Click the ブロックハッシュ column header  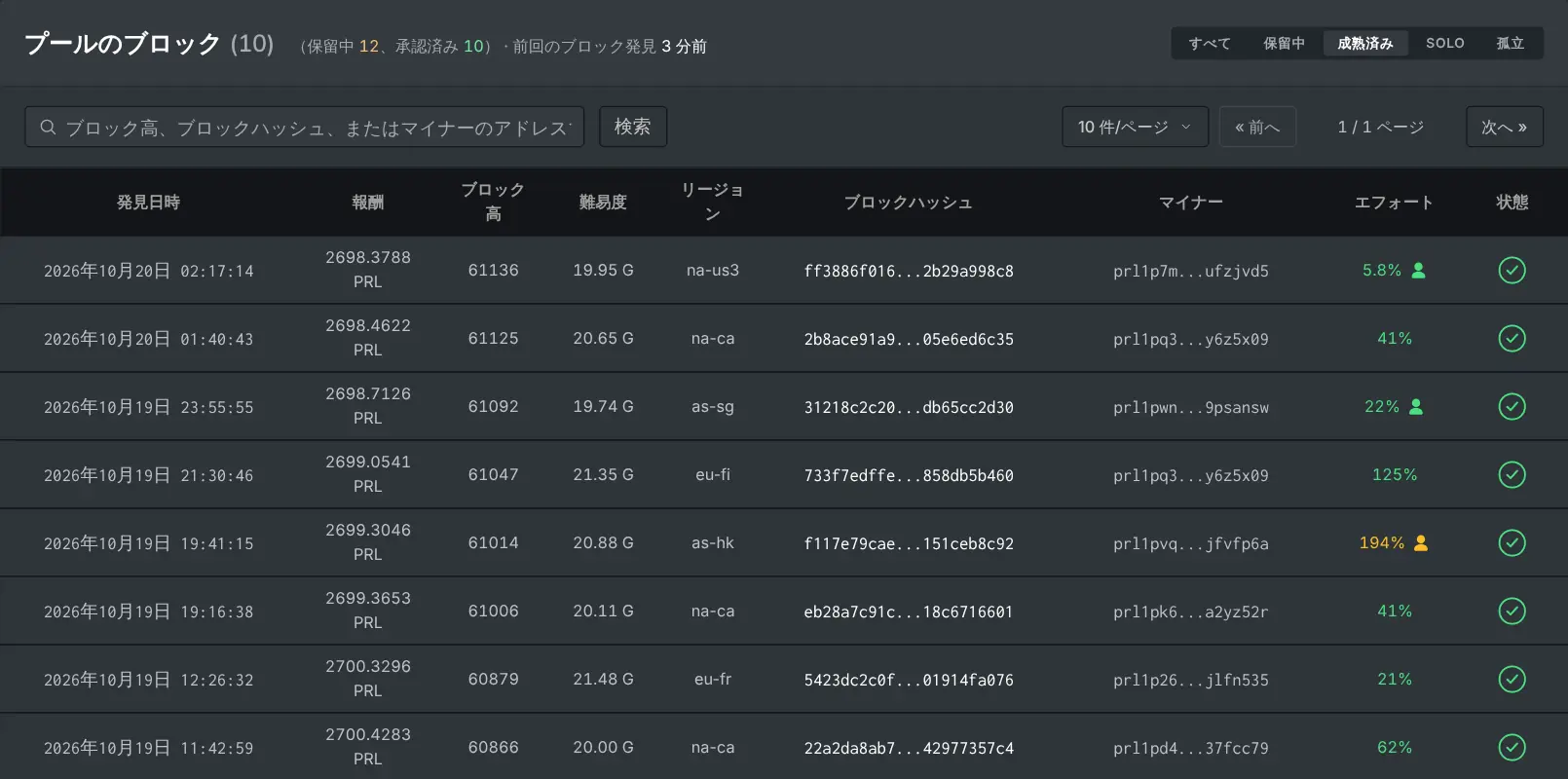point(909,202)
